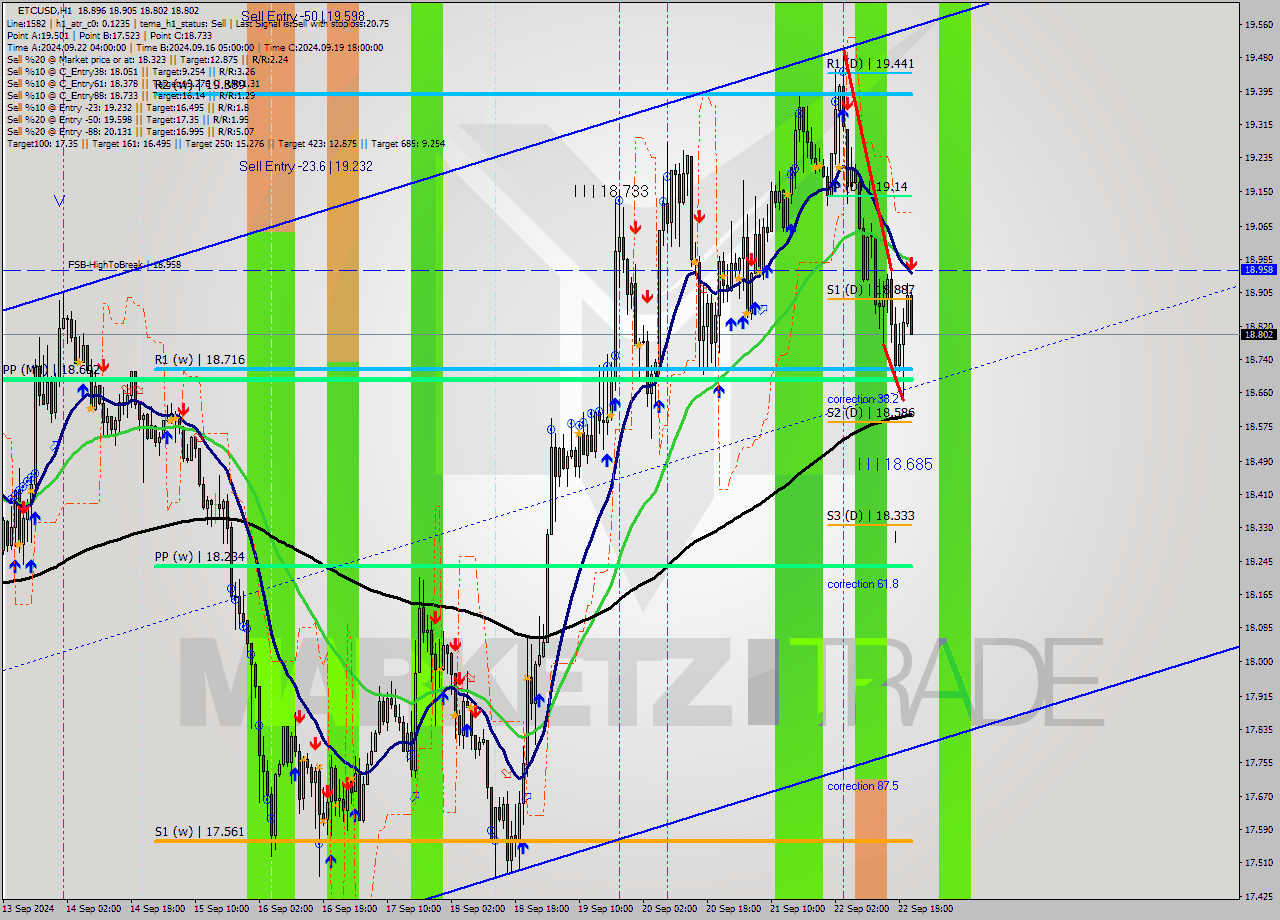Click the '17 Sep 10:00' time axis label

coord(413,909)
